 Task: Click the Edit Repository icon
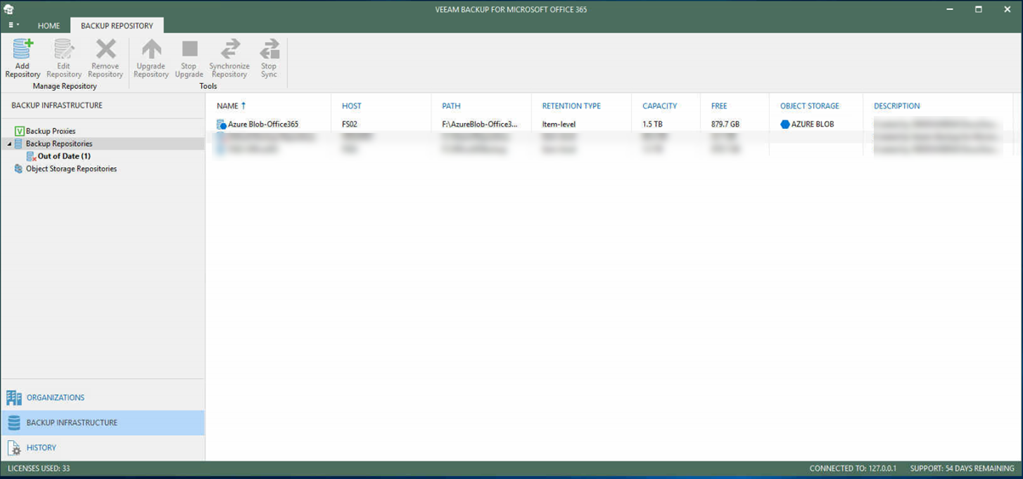tap(64, 49)
